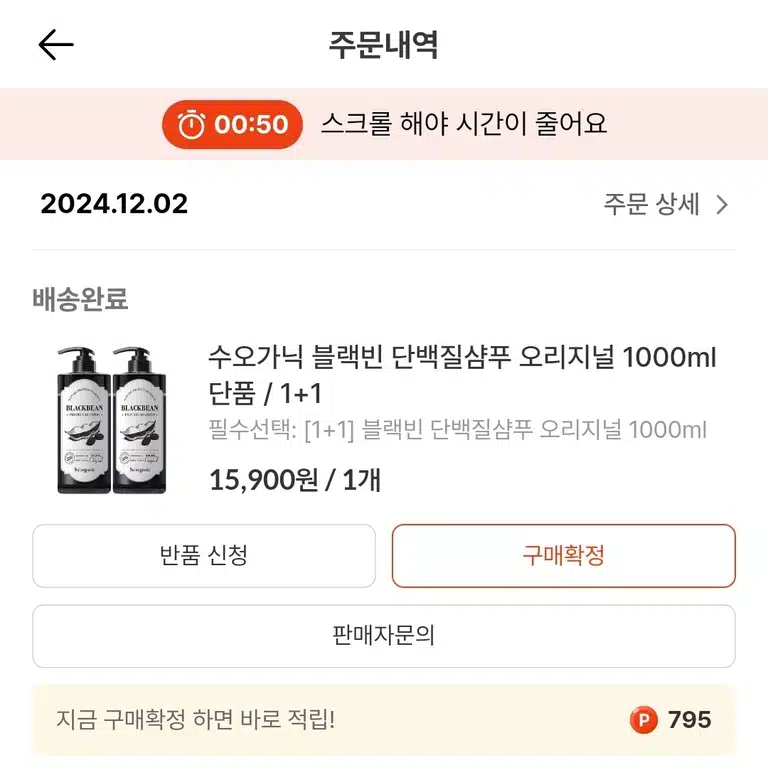768x767 pixels.
Task: Tap the orange P point coin icon
Action: click(x=643, y=719)
